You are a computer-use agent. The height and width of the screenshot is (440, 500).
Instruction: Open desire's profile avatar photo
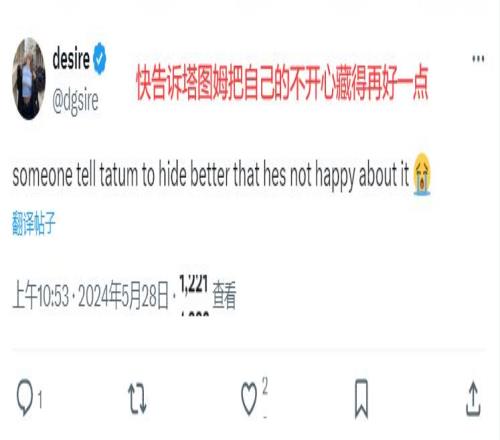coord(29,79)
